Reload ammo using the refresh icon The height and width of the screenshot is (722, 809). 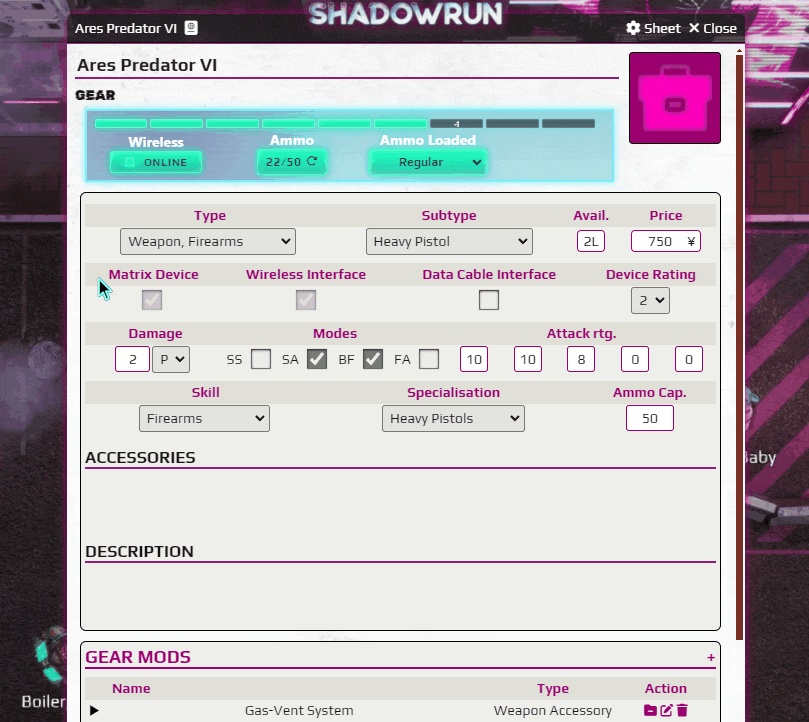coord(312,161)
